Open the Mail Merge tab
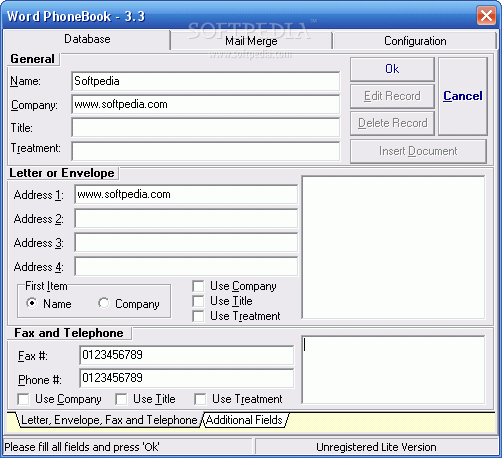This screenshot has width=502, height=458. [x=251, y=41]
